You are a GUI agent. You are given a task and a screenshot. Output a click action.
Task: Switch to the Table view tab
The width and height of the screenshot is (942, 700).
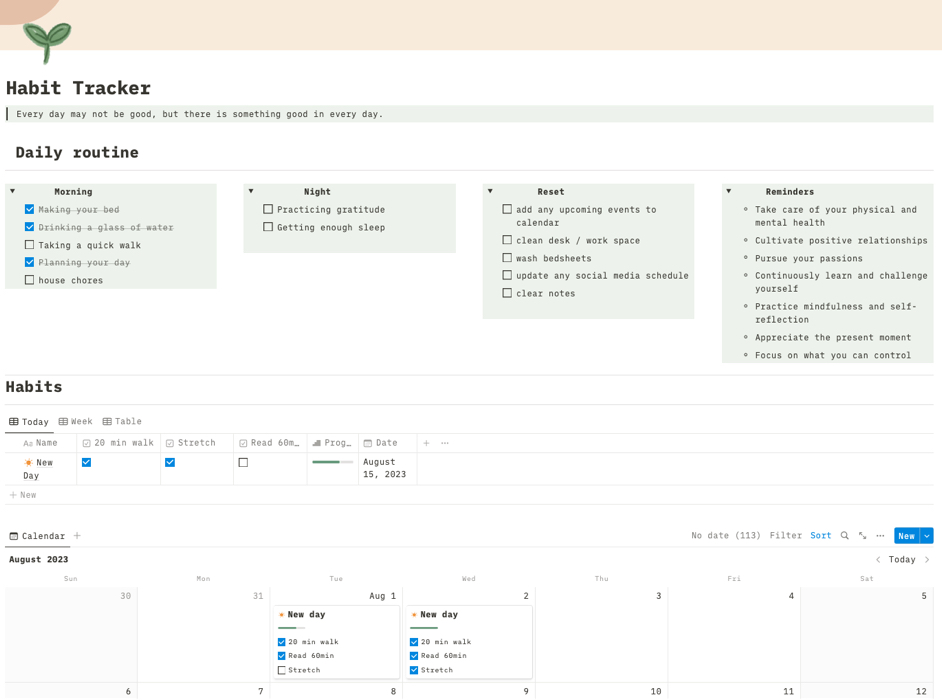coord(122,422)
